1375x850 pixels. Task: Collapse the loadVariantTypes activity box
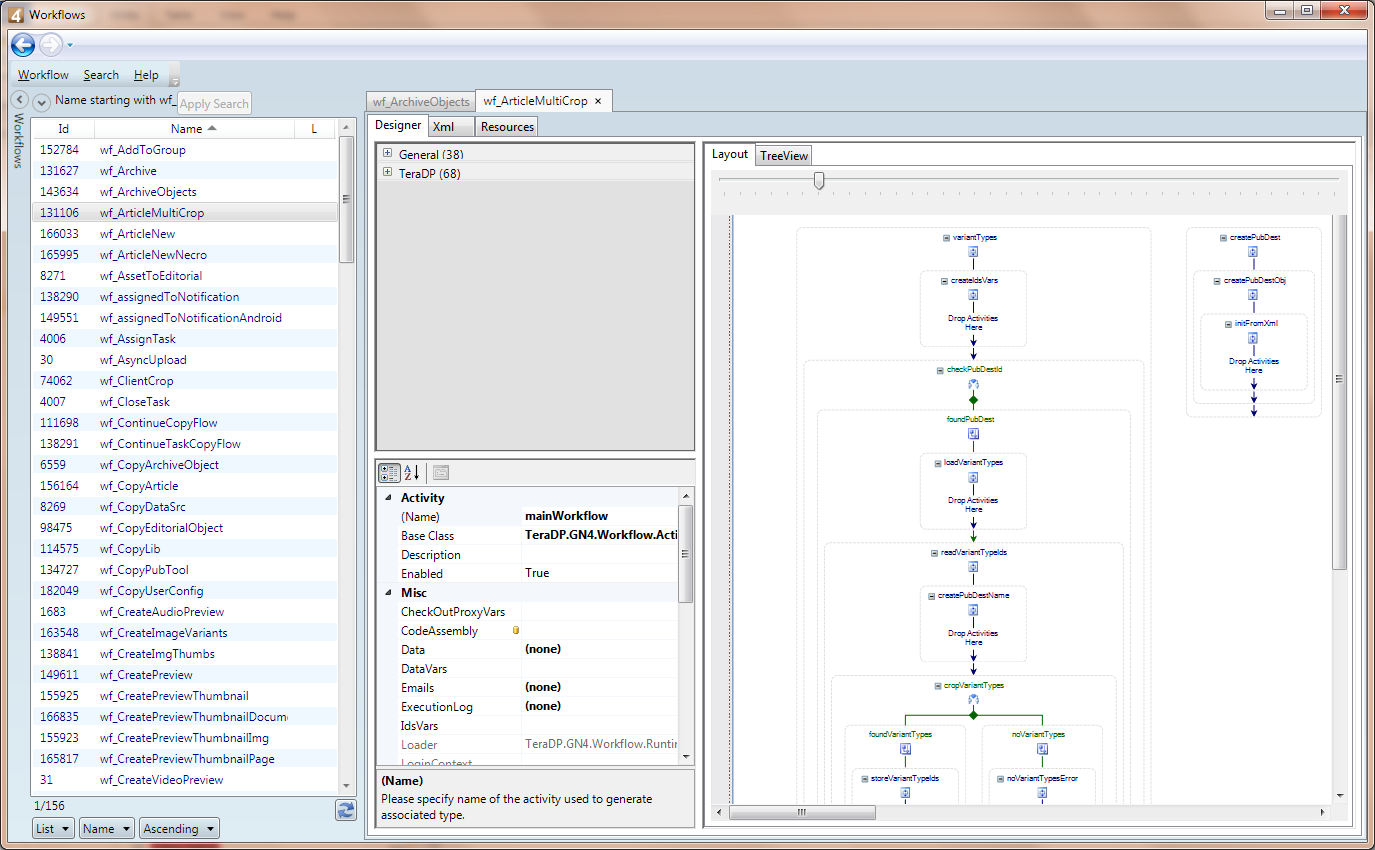(938, 463)
